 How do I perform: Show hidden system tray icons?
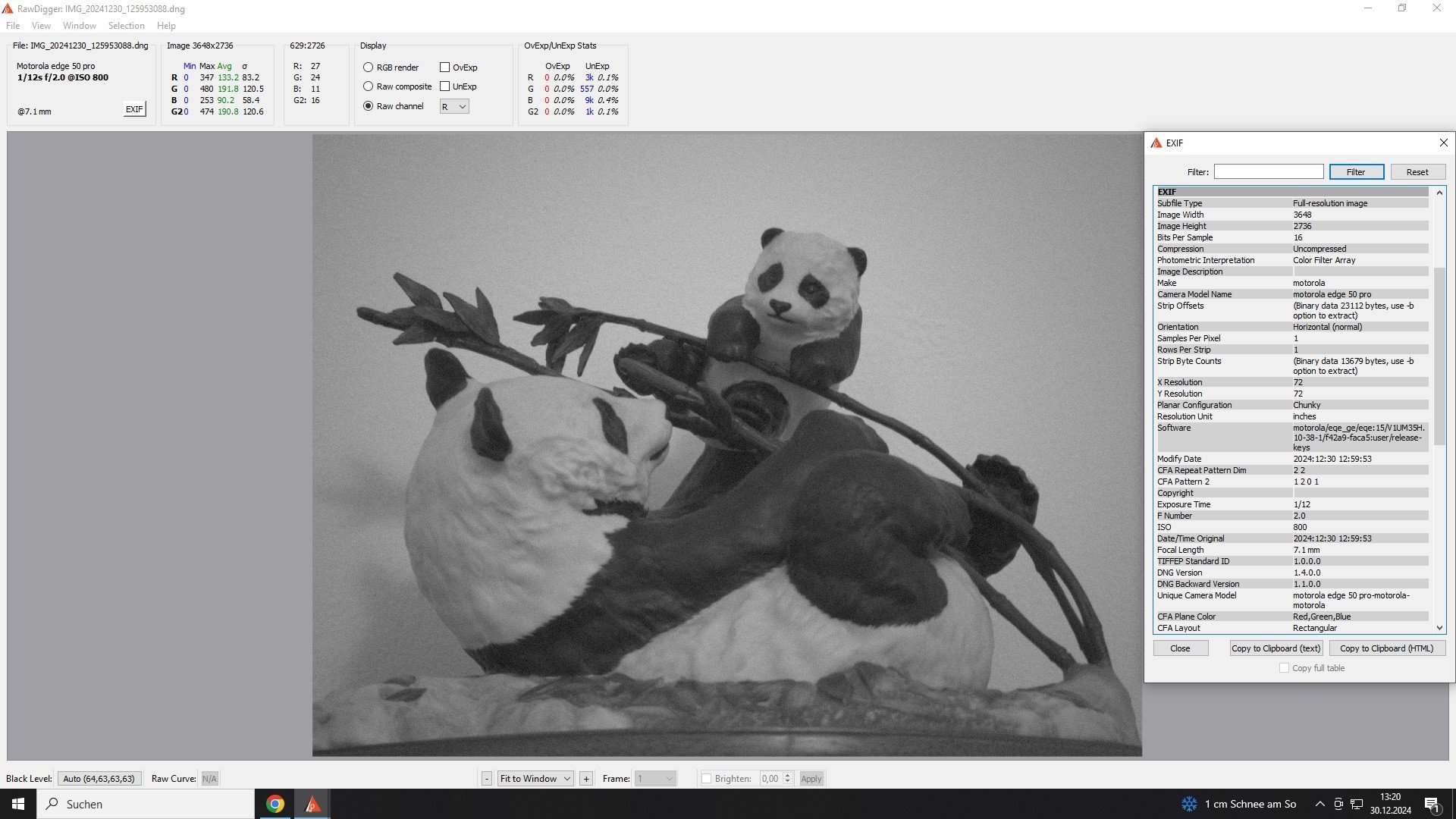point(1319,804)
